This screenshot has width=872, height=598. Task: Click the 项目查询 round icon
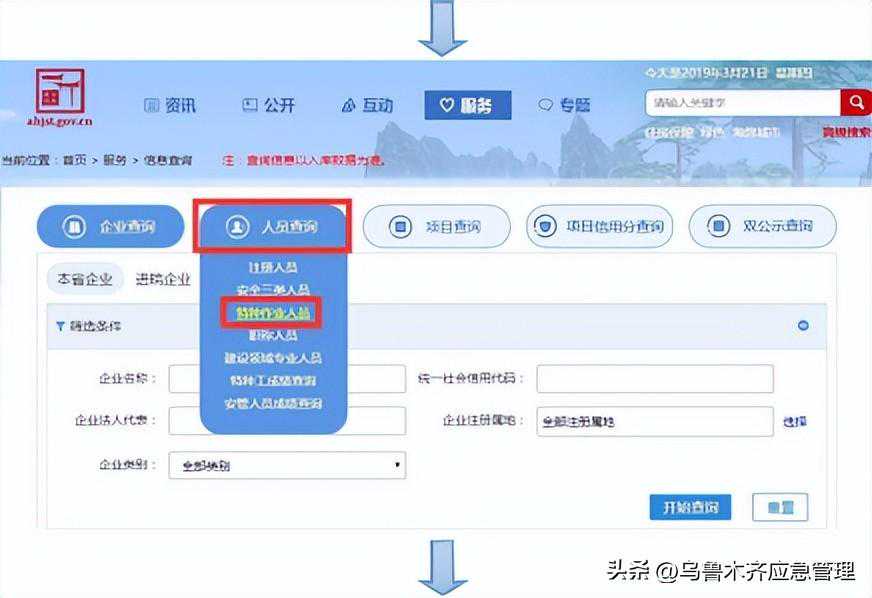point(399,227)
